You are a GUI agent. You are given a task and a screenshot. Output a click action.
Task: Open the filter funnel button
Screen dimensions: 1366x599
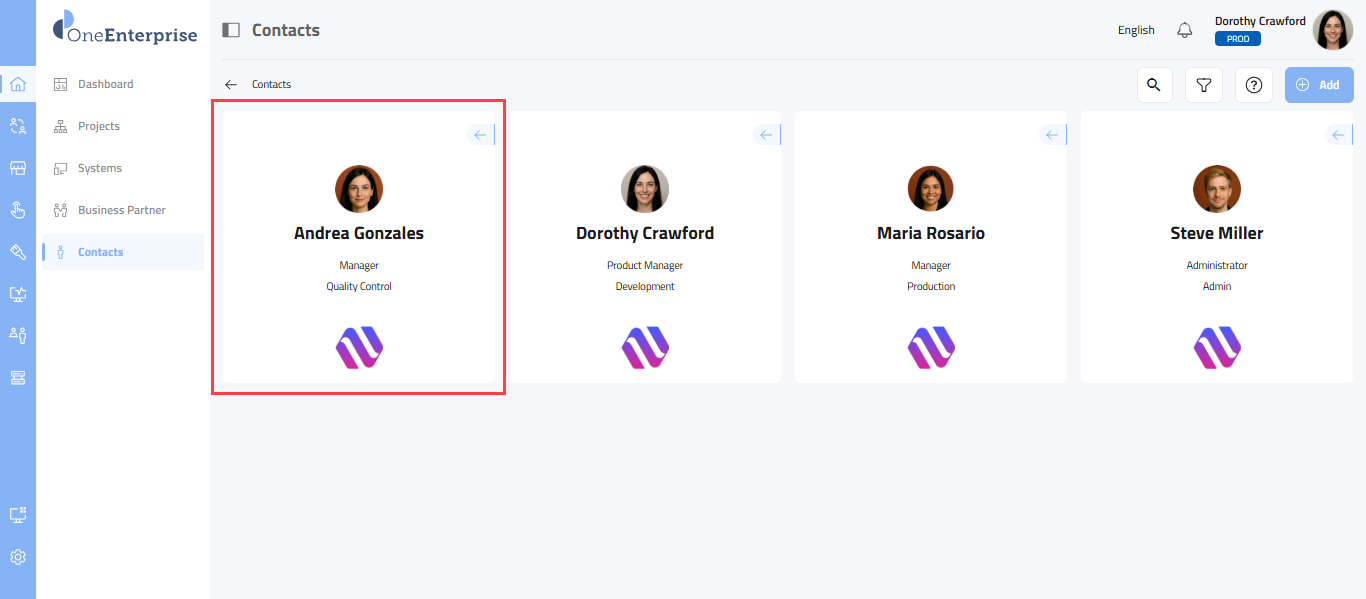pos(1204,85)
